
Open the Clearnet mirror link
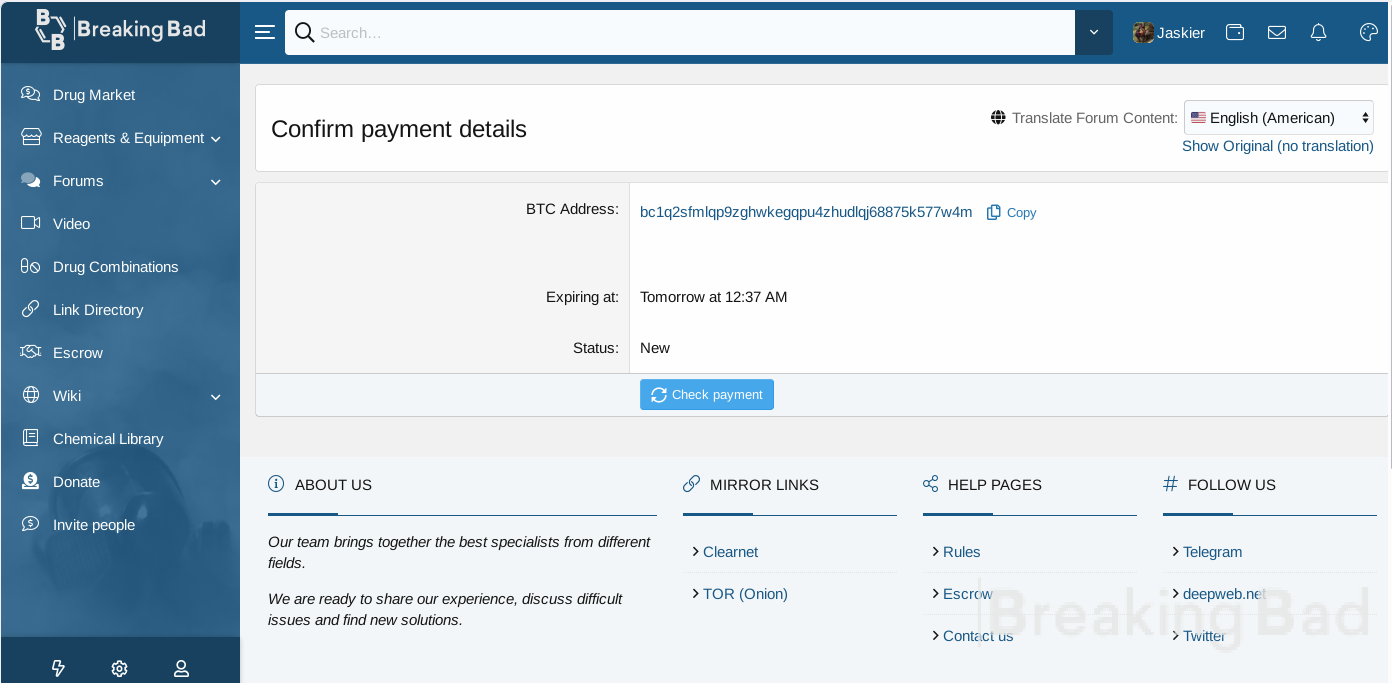[730, 552]
